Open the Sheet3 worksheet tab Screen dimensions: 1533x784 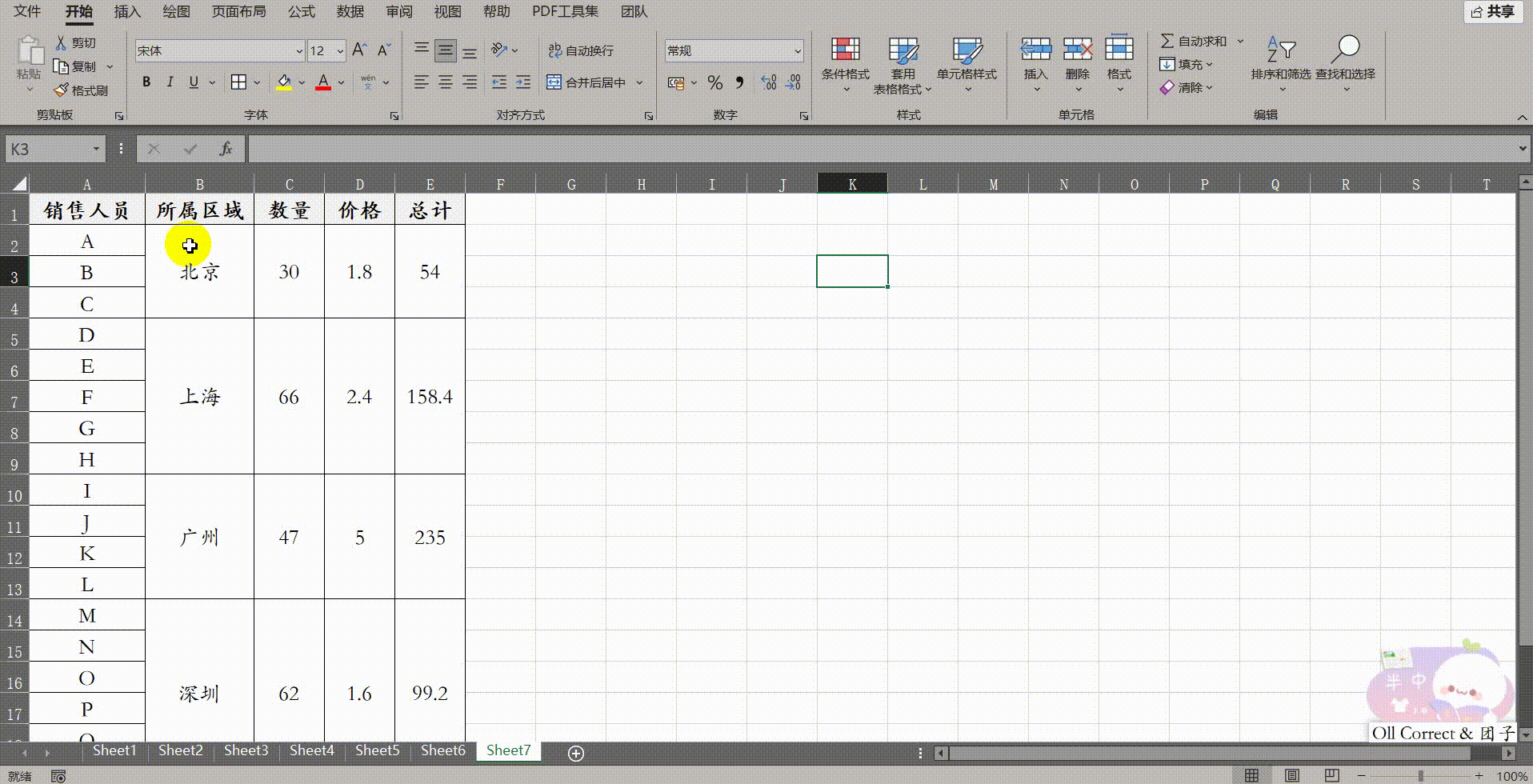[246, 750]
